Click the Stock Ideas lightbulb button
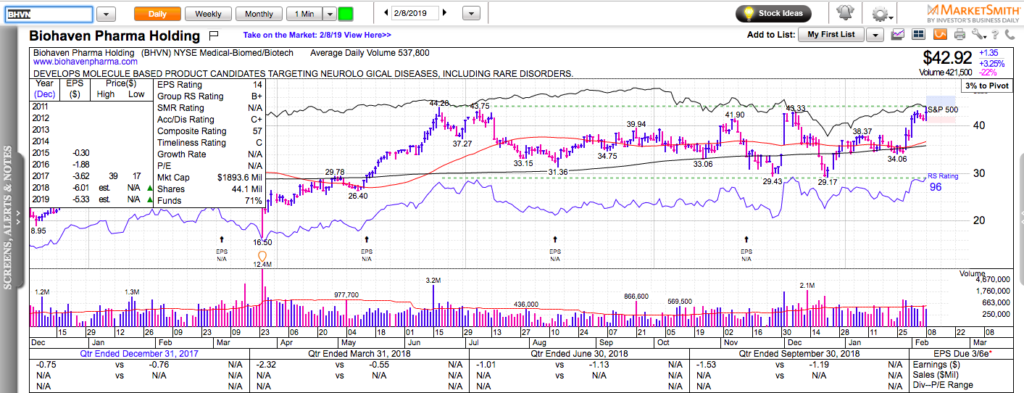 pyautogui.click(x=773, y=13)
